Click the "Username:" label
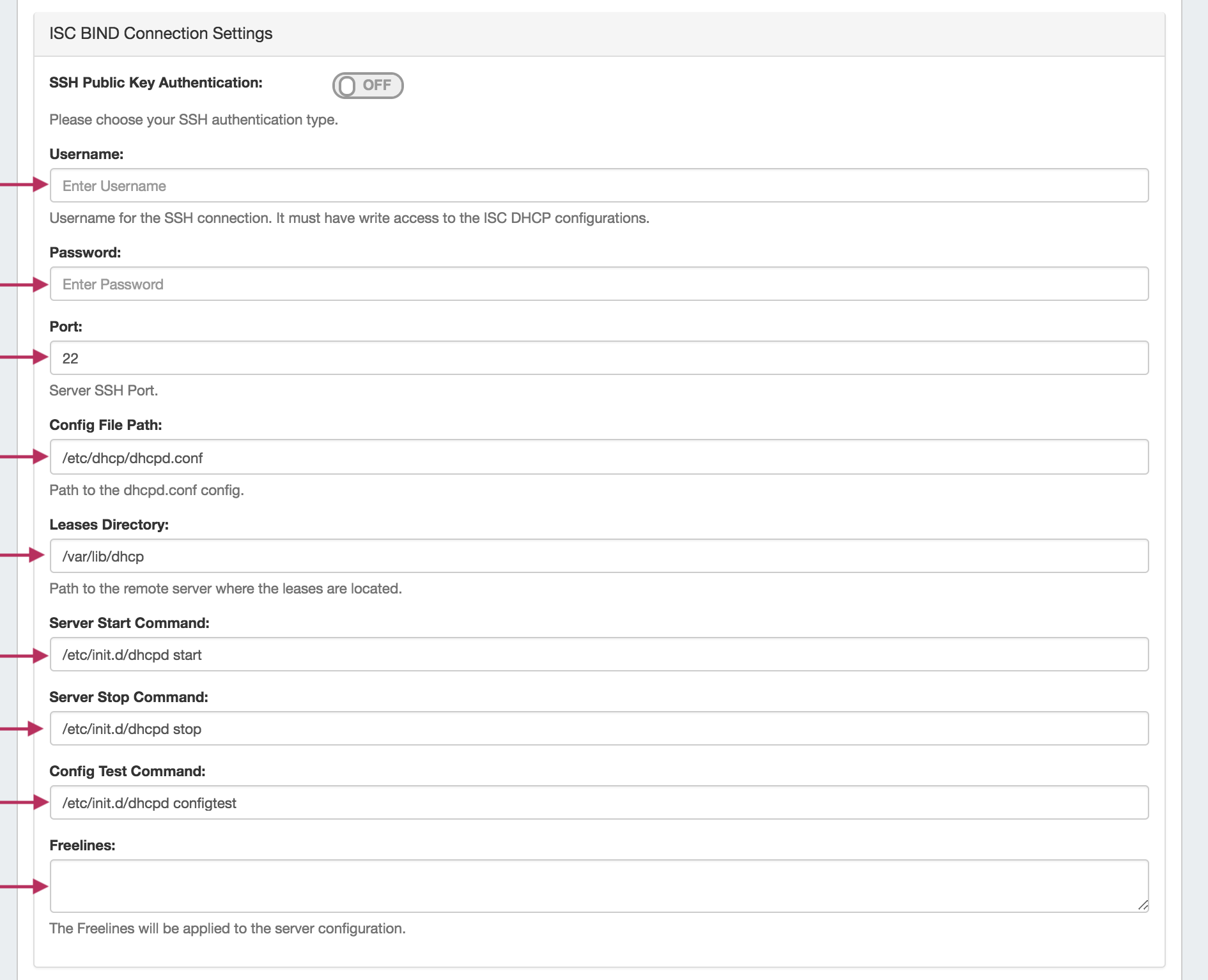 (x=86, y=155)
